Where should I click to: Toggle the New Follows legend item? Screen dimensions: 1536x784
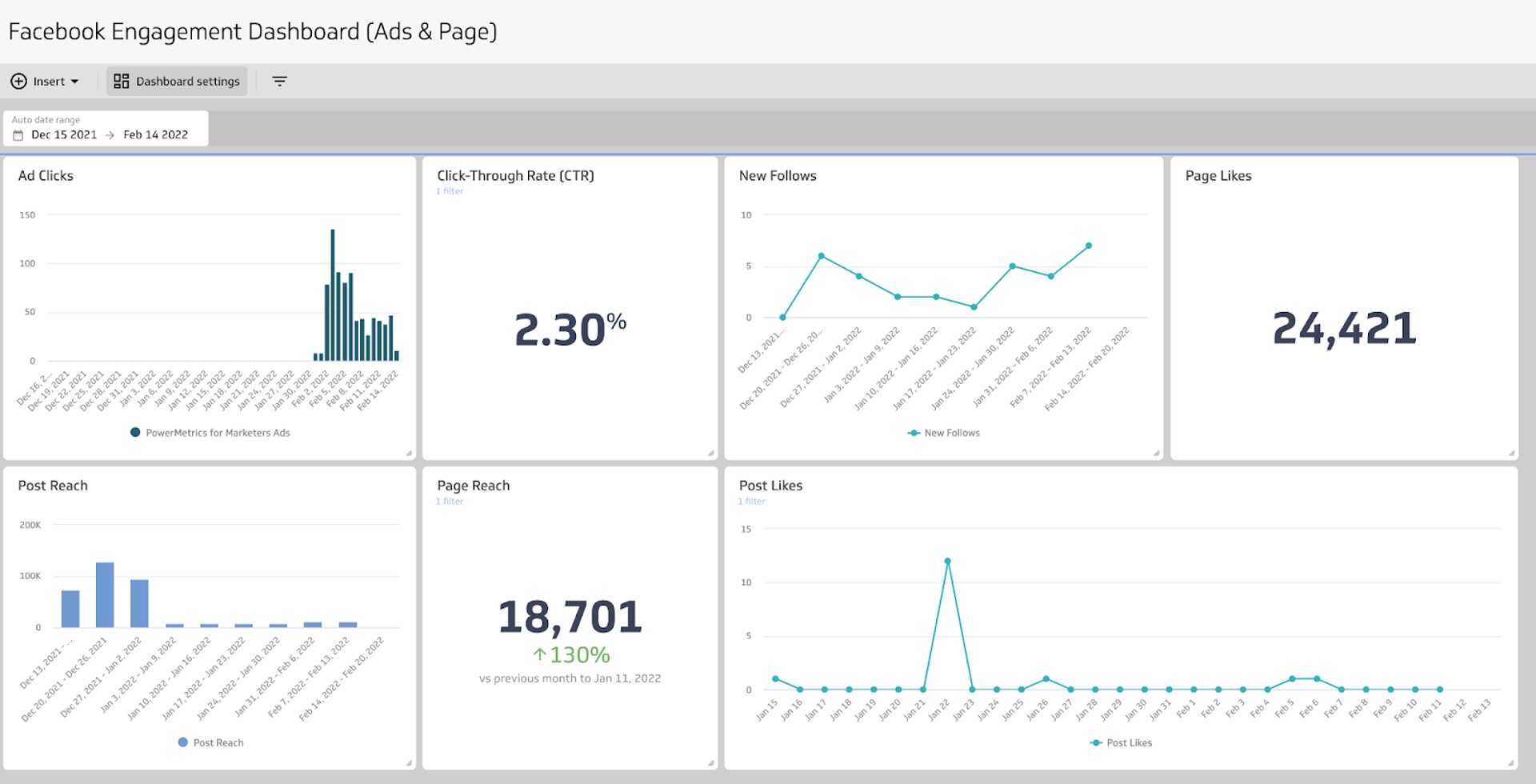[944, 433]
